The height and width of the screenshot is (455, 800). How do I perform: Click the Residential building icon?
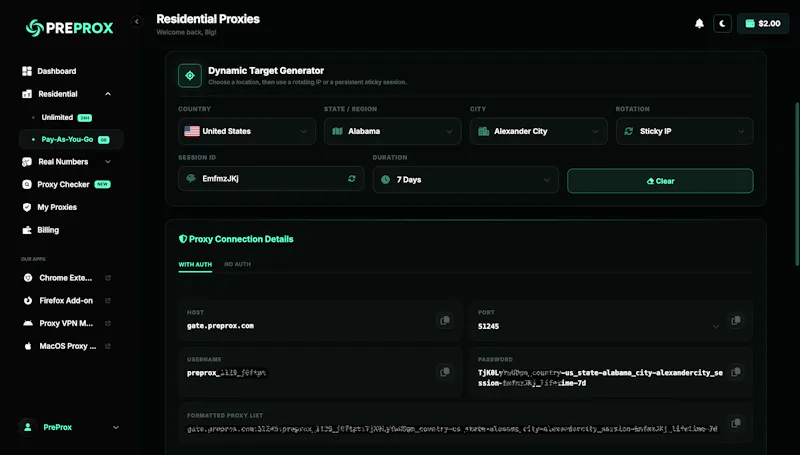click(x=27, y=94)
